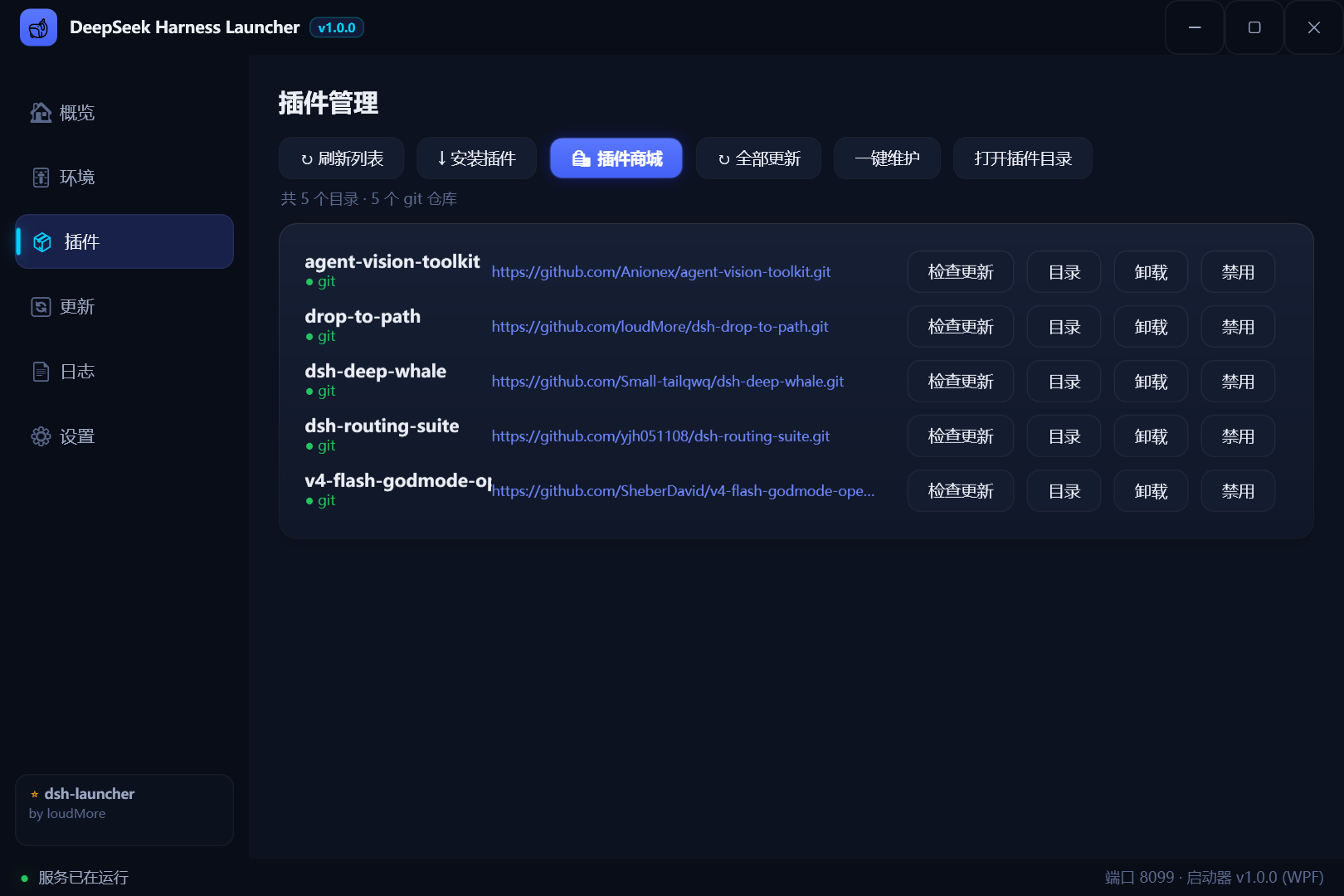
Task: Uninstall the dsh-deep-whale plugin
Action: point(1152,382)
